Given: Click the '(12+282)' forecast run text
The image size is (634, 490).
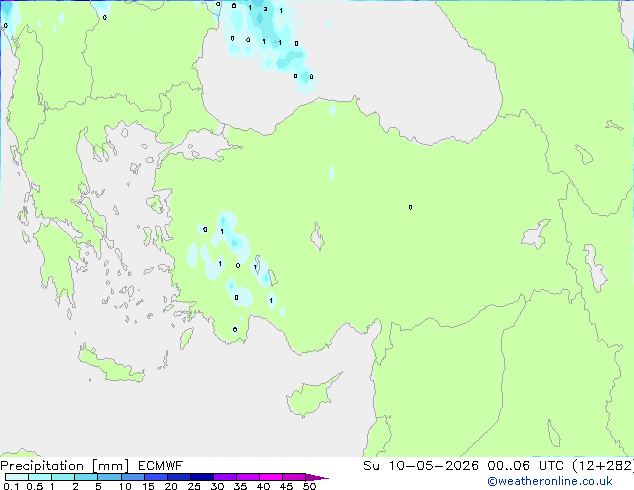Looking at the screenshot, I should (x=603, y=465).
